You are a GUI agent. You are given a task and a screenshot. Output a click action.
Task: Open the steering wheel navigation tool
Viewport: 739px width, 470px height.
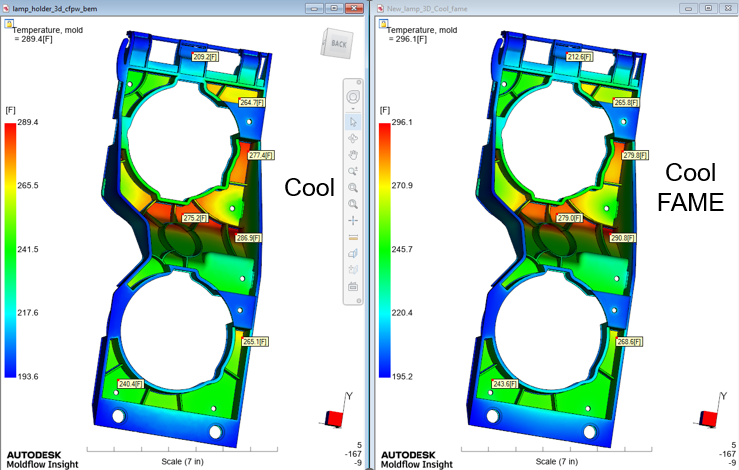pyautogui.click(x=353, y=97)
